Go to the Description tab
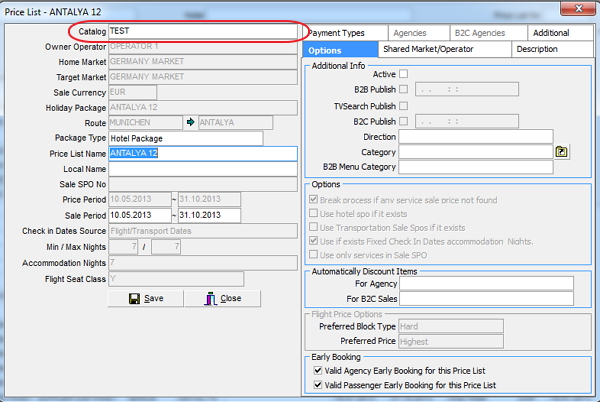 (x=538, y=50)
